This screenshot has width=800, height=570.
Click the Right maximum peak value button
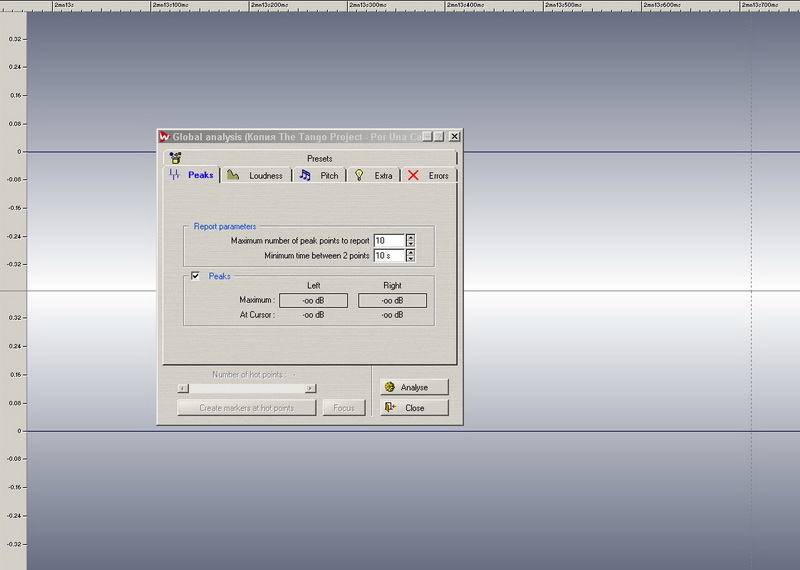392,301
